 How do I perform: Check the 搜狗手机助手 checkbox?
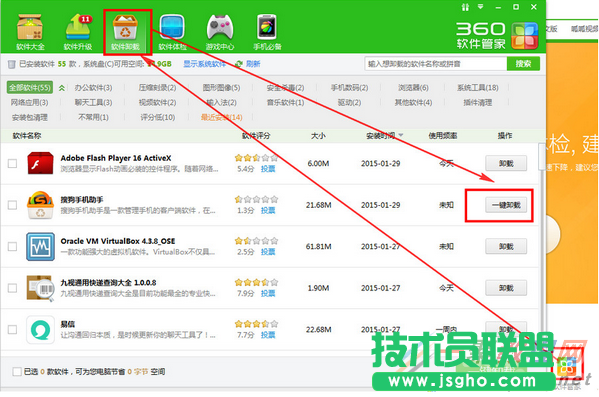pos(13,205)
